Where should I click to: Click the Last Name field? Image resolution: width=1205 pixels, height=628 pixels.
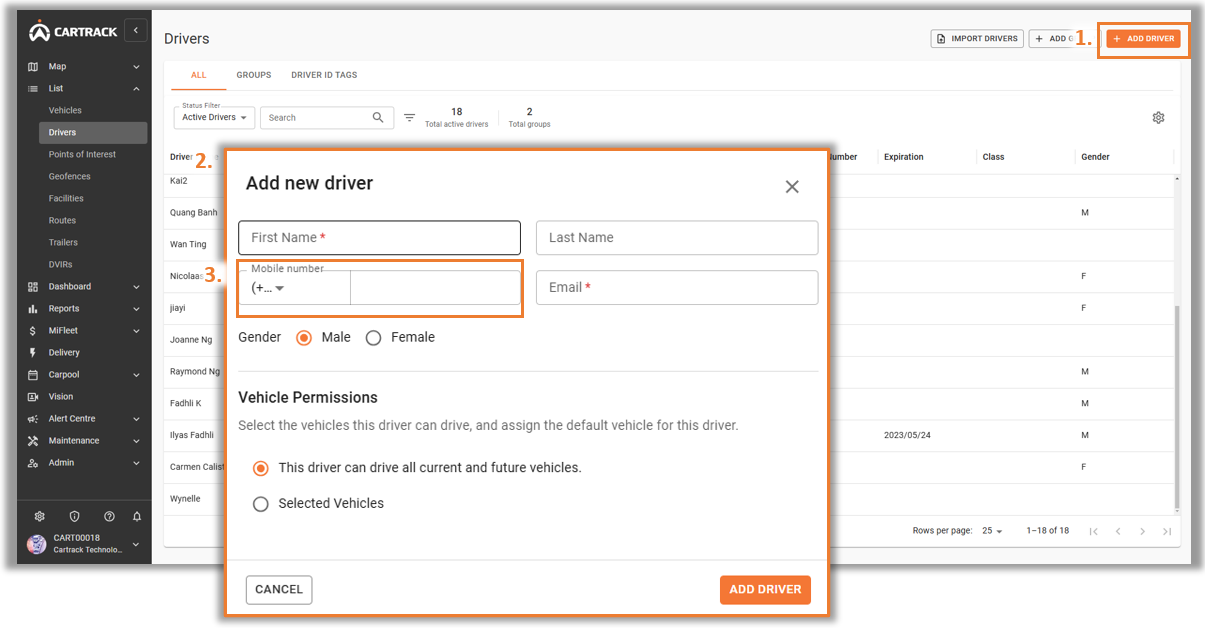[677, 238]
